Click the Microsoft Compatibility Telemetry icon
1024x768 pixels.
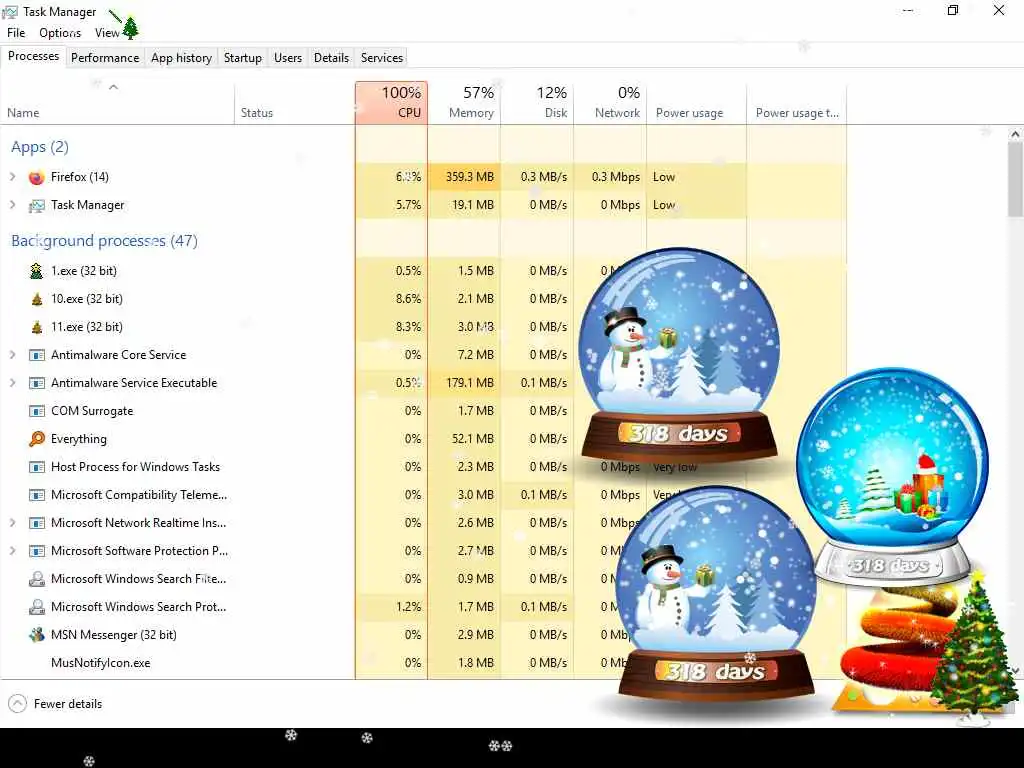click(37, 495)
